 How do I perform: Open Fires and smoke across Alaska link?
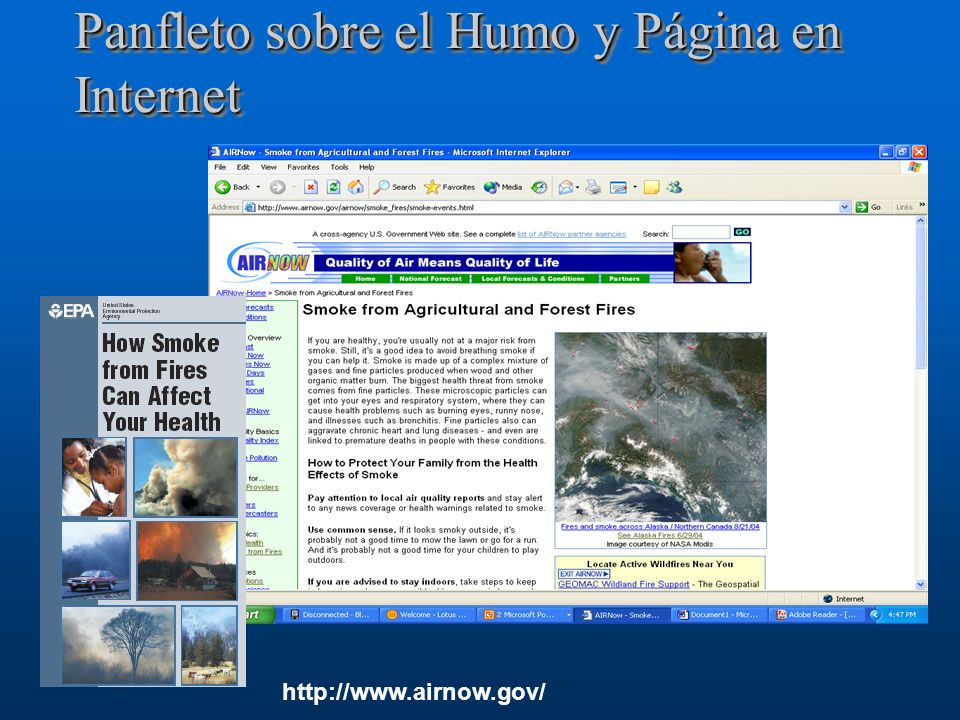pyautogui.click(x=660, y=527)
